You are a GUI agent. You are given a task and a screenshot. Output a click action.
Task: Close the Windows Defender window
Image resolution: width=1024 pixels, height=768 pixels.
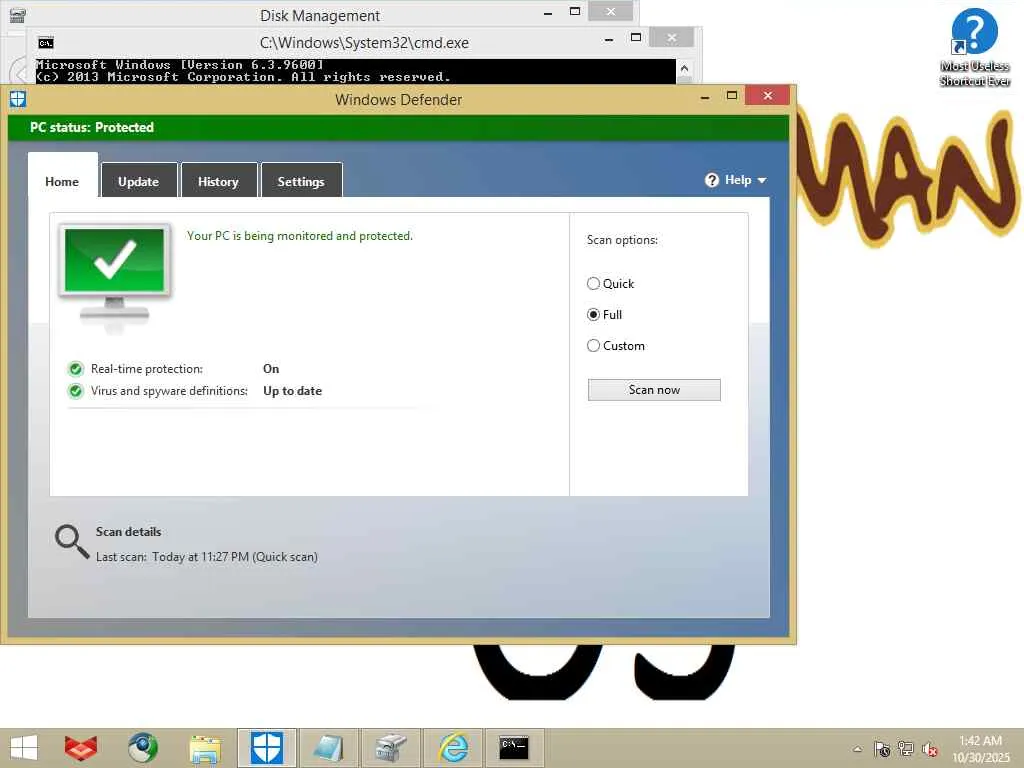767,96
